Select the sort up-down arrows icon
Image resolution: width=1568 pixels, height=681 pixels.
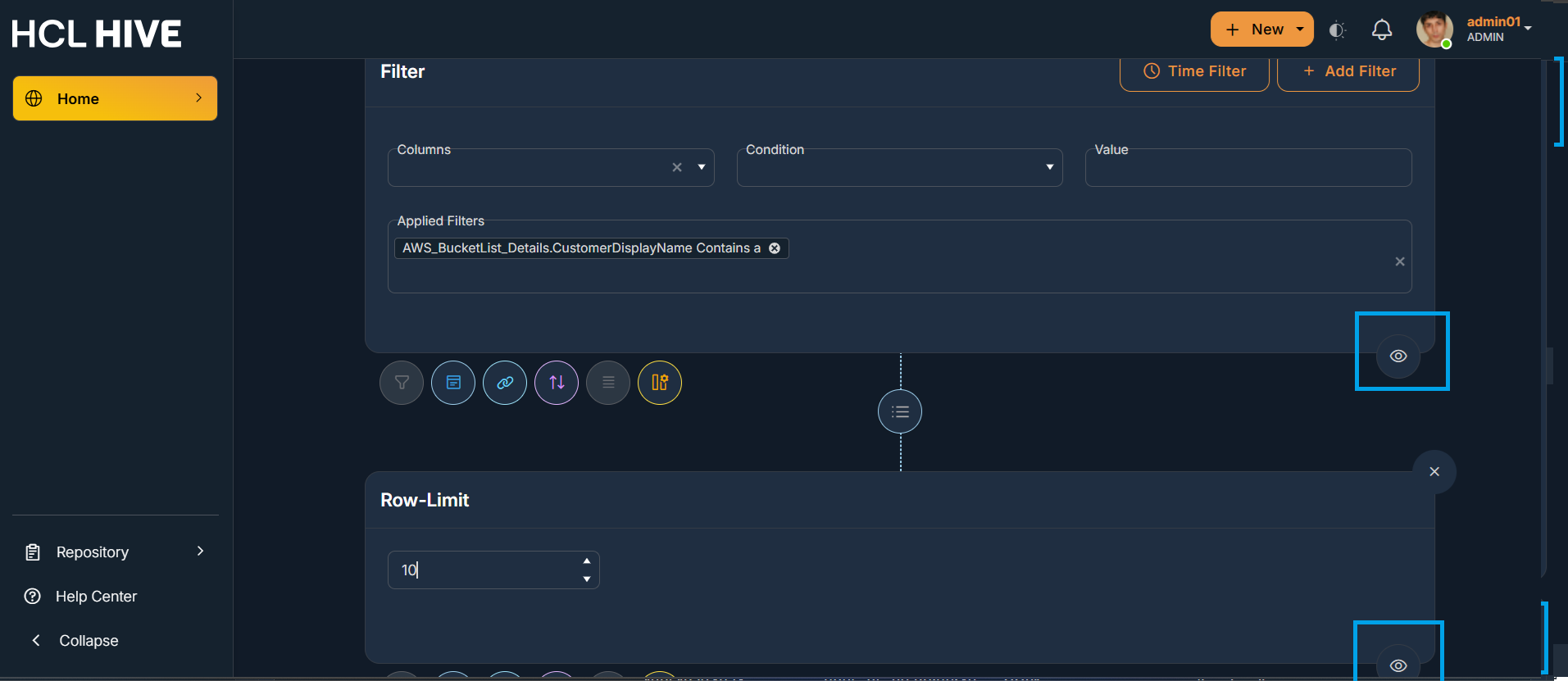click(x=557, y=383)
